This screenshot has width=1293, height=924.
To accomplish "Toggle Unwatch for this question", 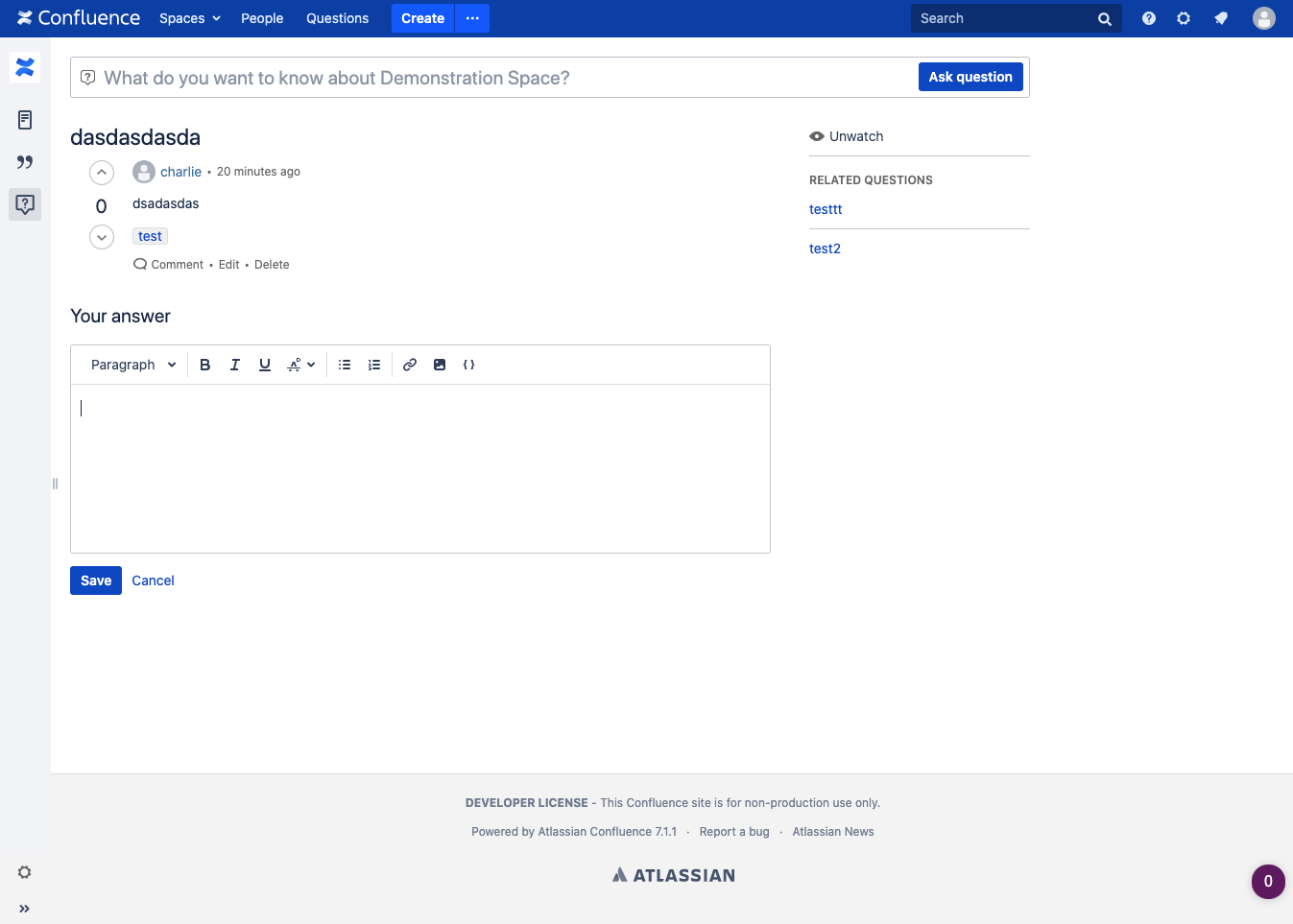I will 847,136.
